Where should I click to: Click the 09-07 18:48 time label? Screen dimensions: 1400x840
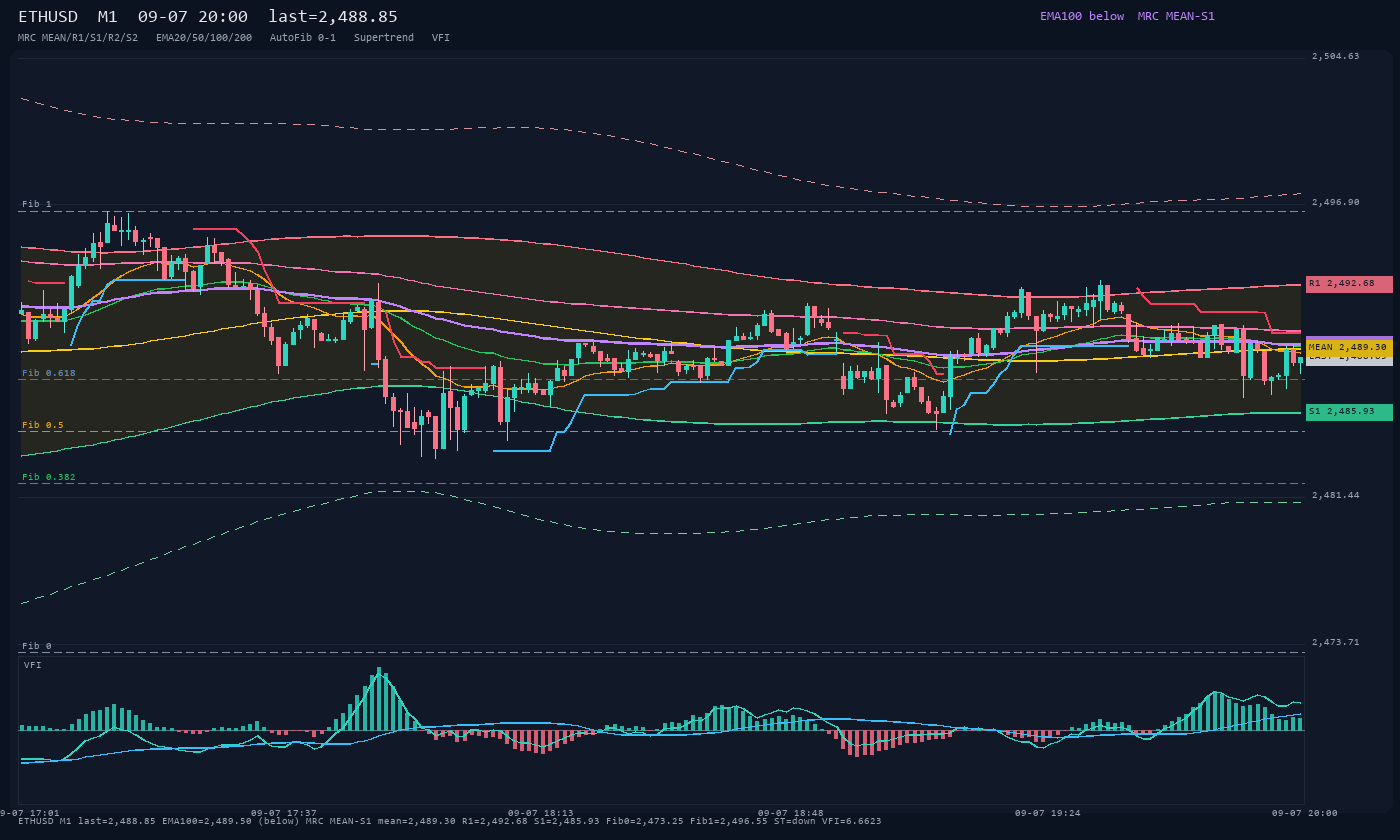[791, 813]
